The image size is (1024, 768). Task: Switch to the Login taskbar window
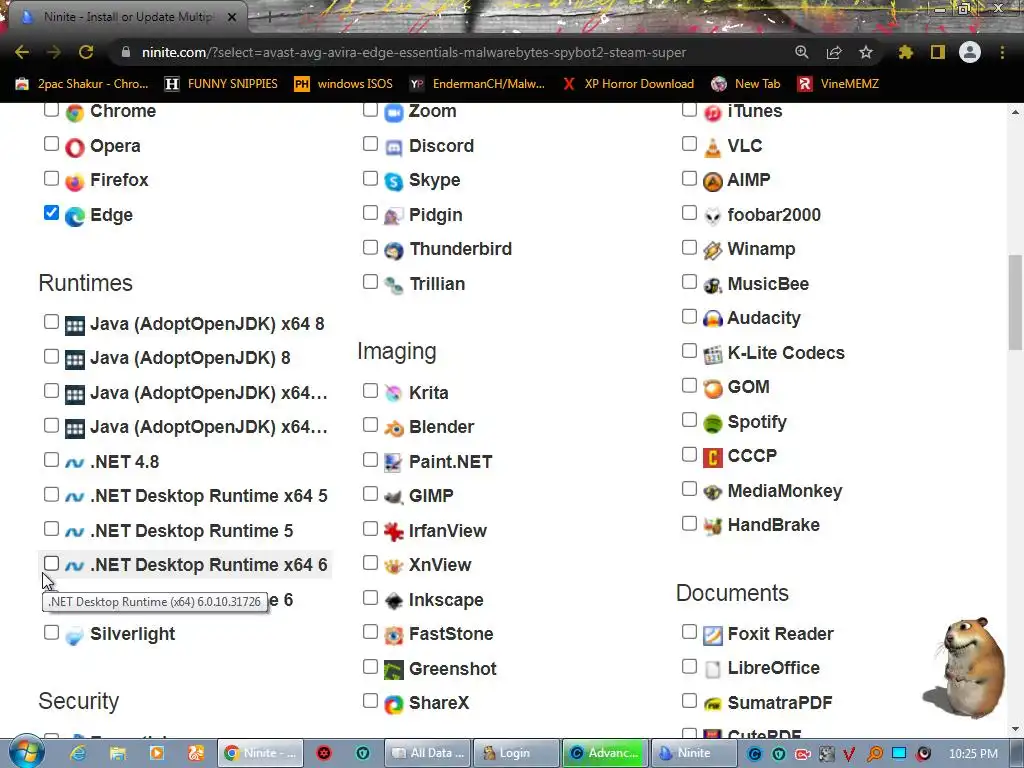tap(516, 753)
